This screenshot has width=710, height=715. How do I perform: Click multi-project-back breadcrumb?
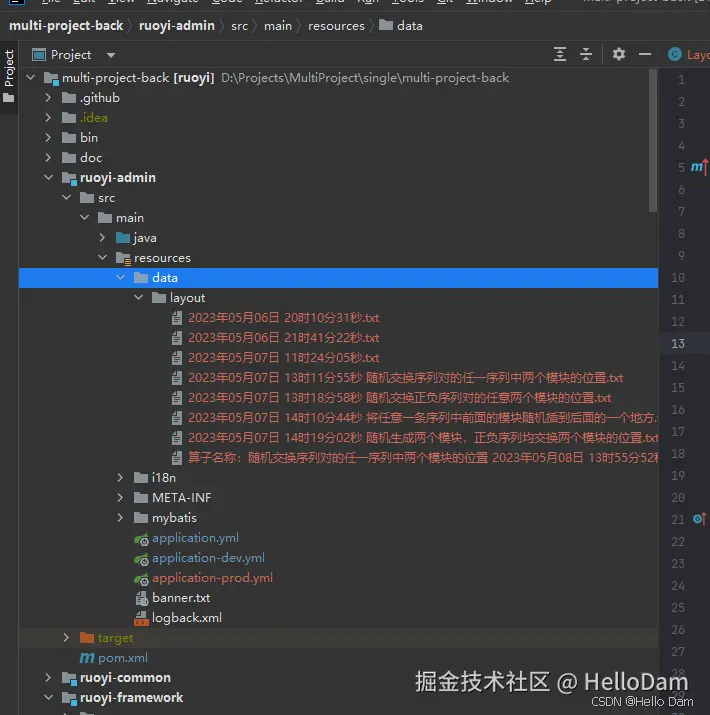tap(66, 26)
